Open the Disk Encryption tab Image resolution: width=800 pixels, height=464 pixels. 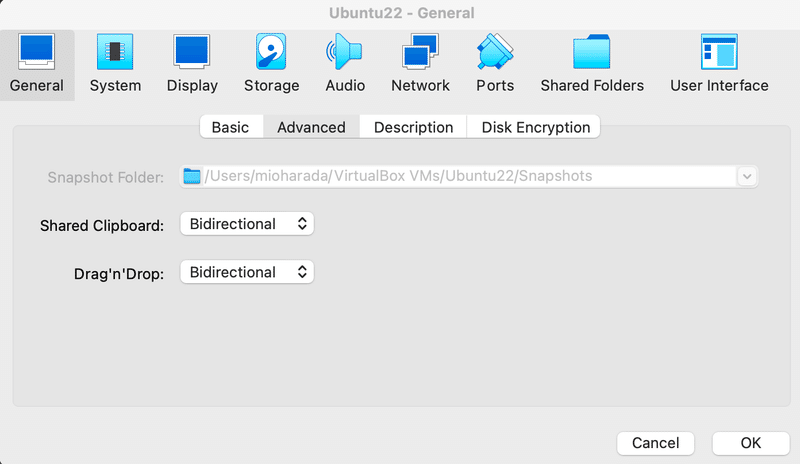pyautogui.click(x=534, y=127)
